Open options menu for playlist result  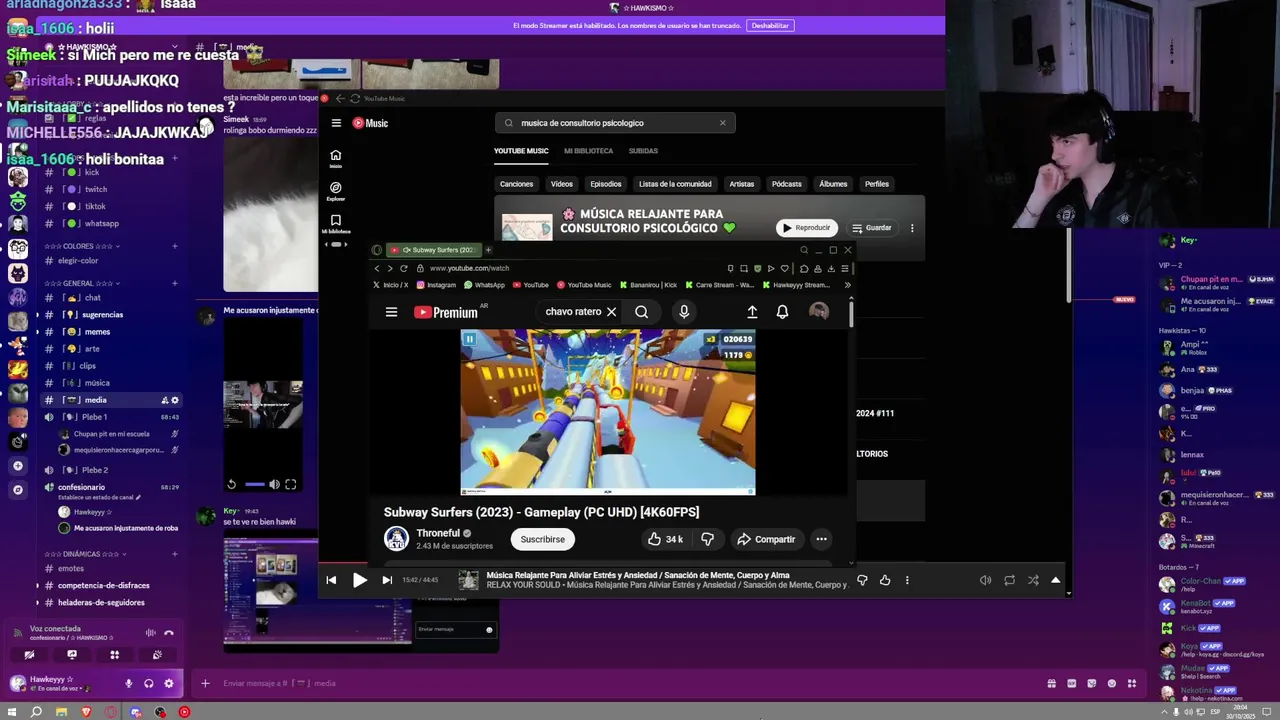tap(912, 228)
